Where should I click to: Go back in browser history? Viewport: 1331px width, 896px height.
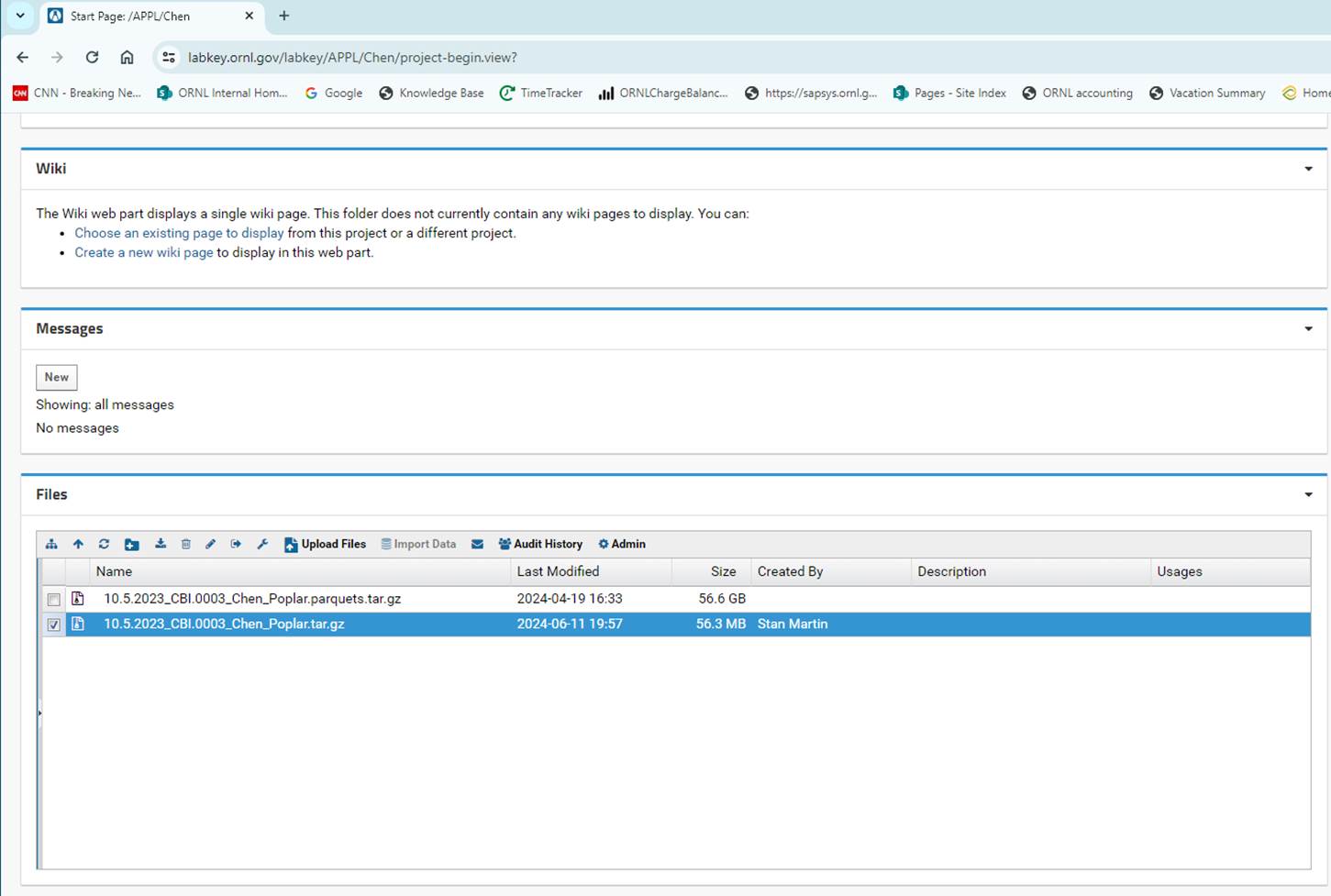[23, 57]
